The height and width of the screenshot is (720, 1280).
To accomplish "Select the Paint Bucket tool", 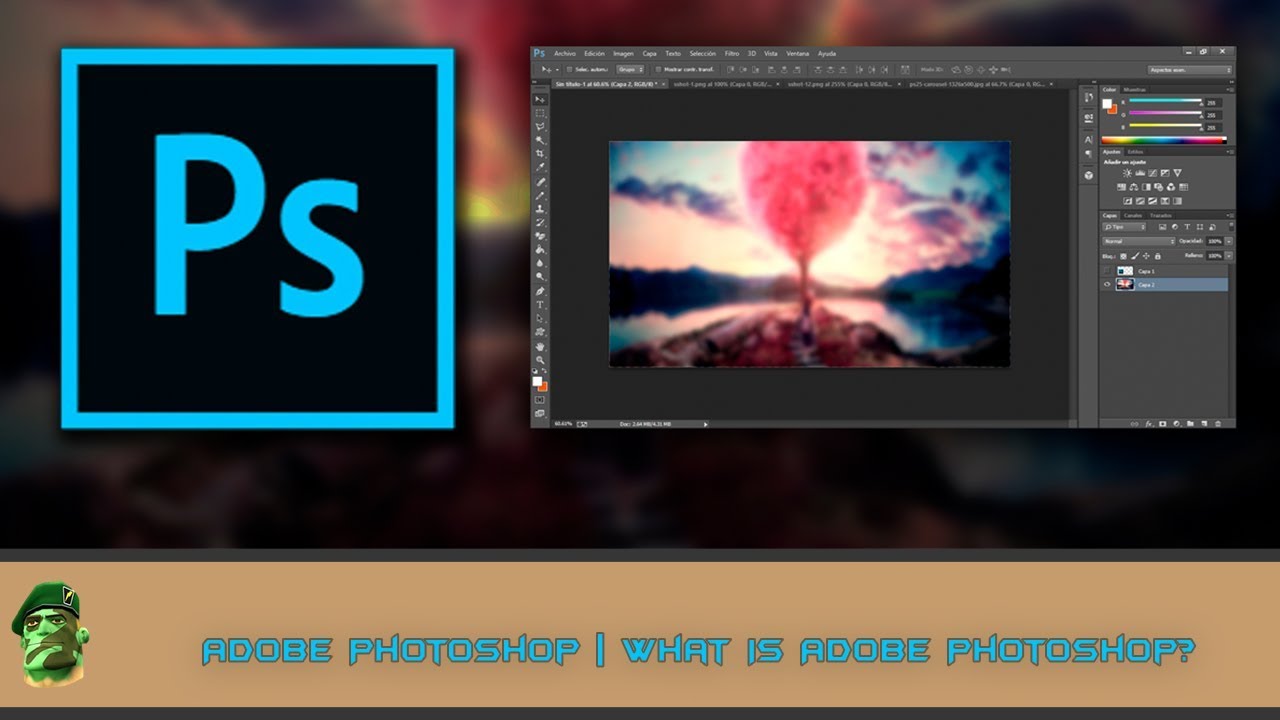I will click(540, 249).
